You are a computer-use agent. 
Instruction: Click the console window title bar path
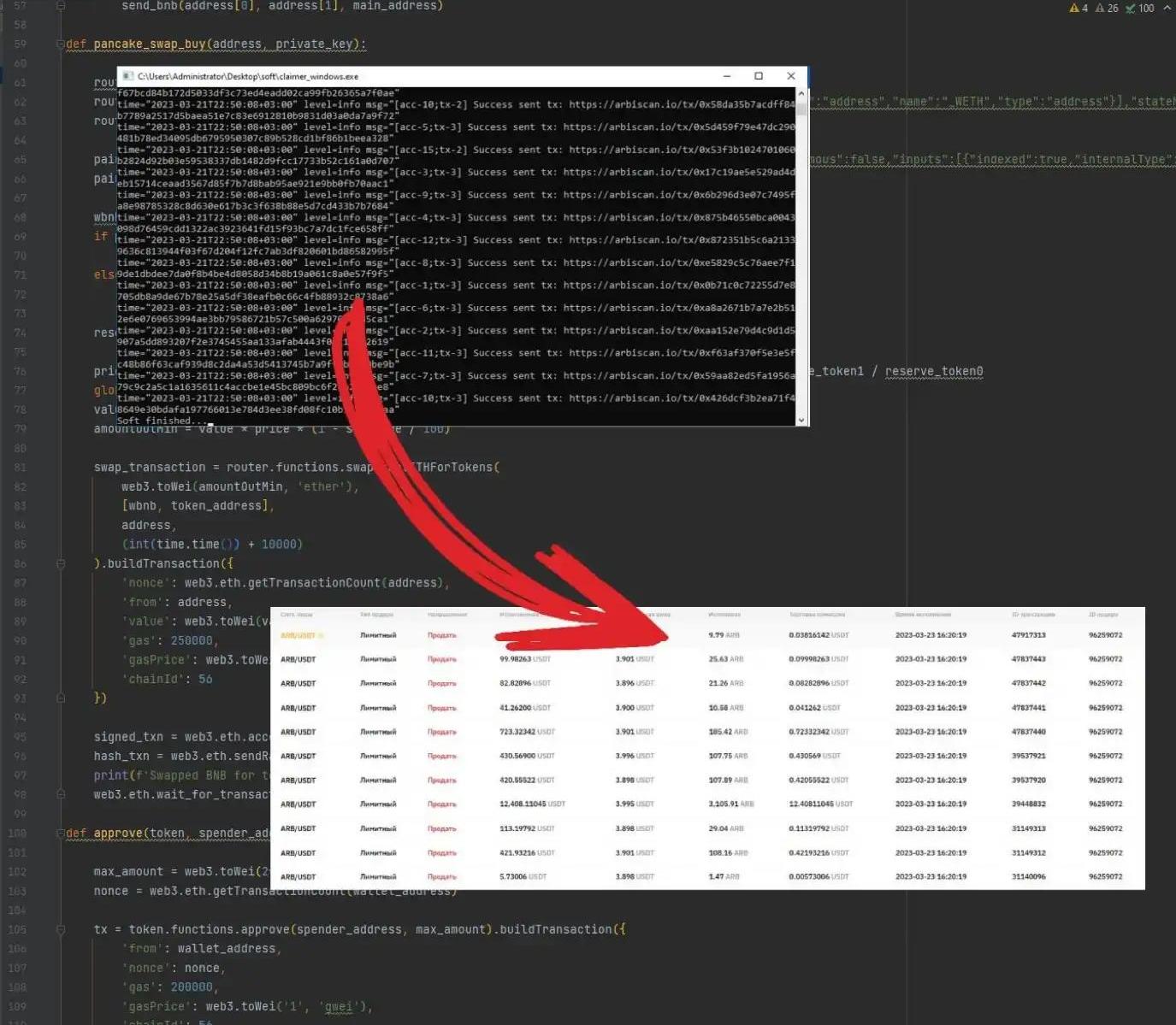tap(248, 76)
